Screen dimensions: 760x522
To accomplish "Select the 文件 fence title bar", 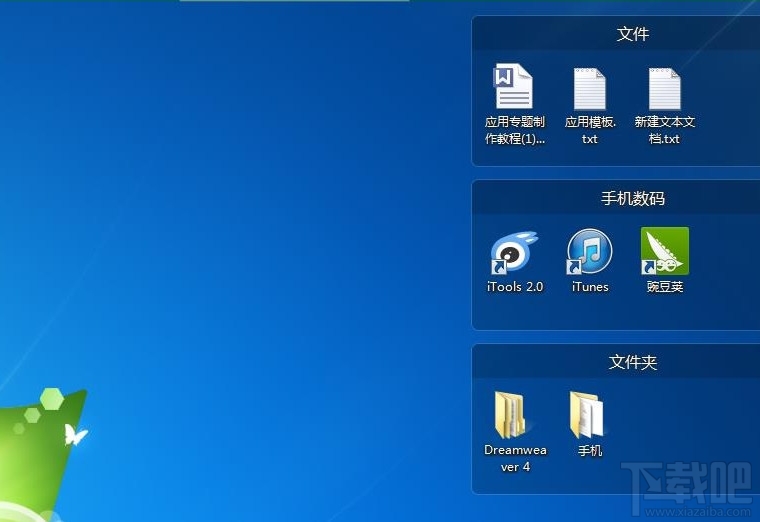I will tap(616, 33).
